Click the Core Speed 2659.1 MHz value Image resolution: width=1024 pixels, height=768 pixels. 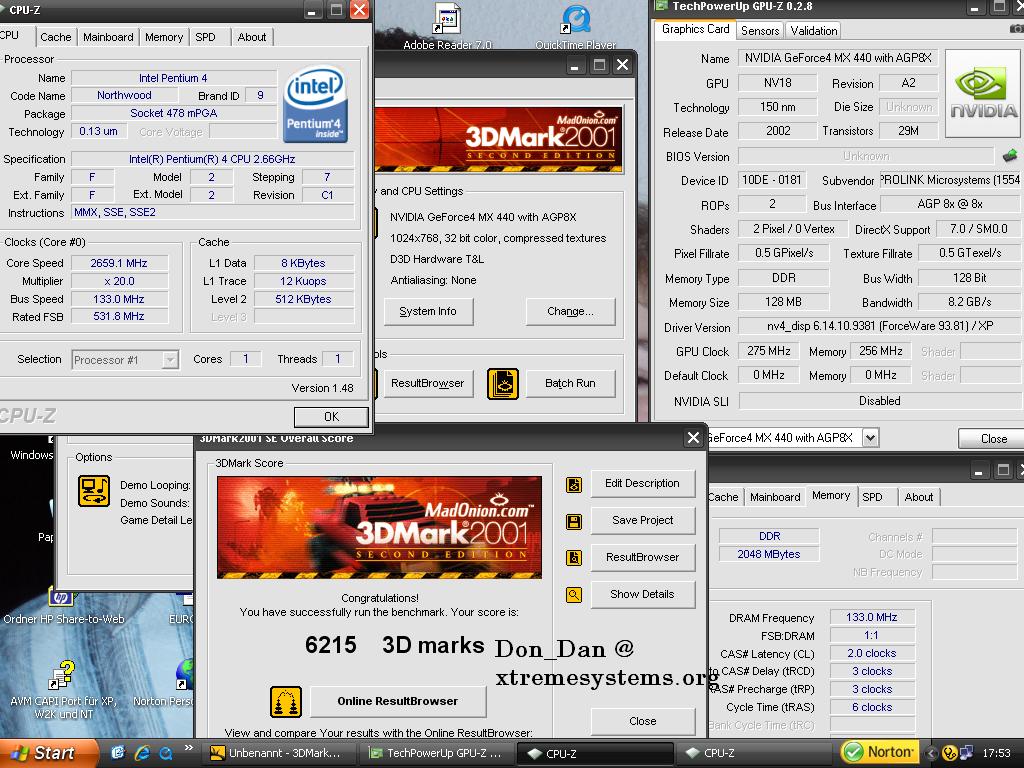[x=119, y=263]
